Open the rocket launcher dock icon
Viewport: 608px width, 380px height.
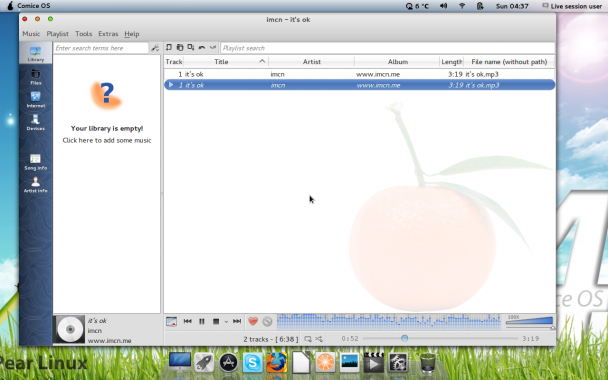click(204, 363)
